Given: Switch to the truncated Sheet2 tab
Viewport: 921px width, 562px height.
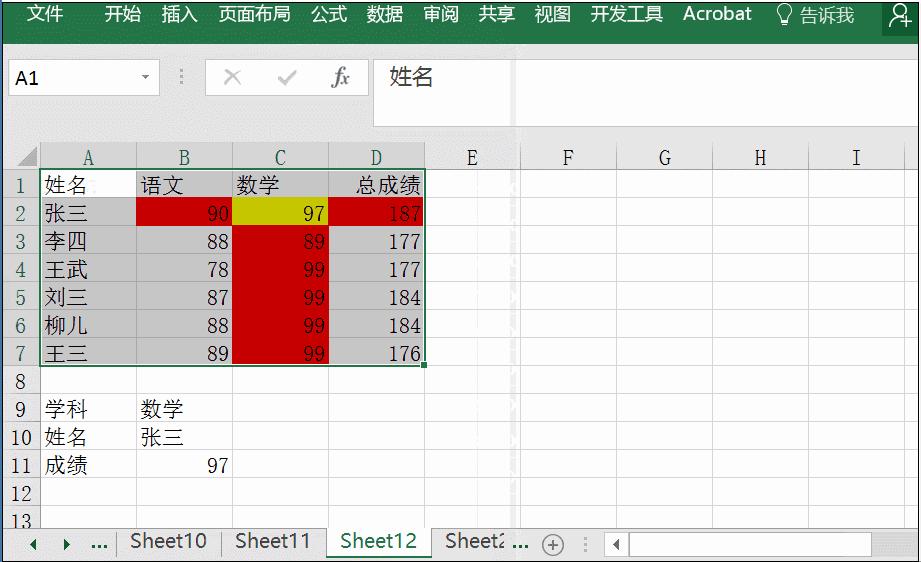Looking at the screenshot, I should [x=475, y=541].
